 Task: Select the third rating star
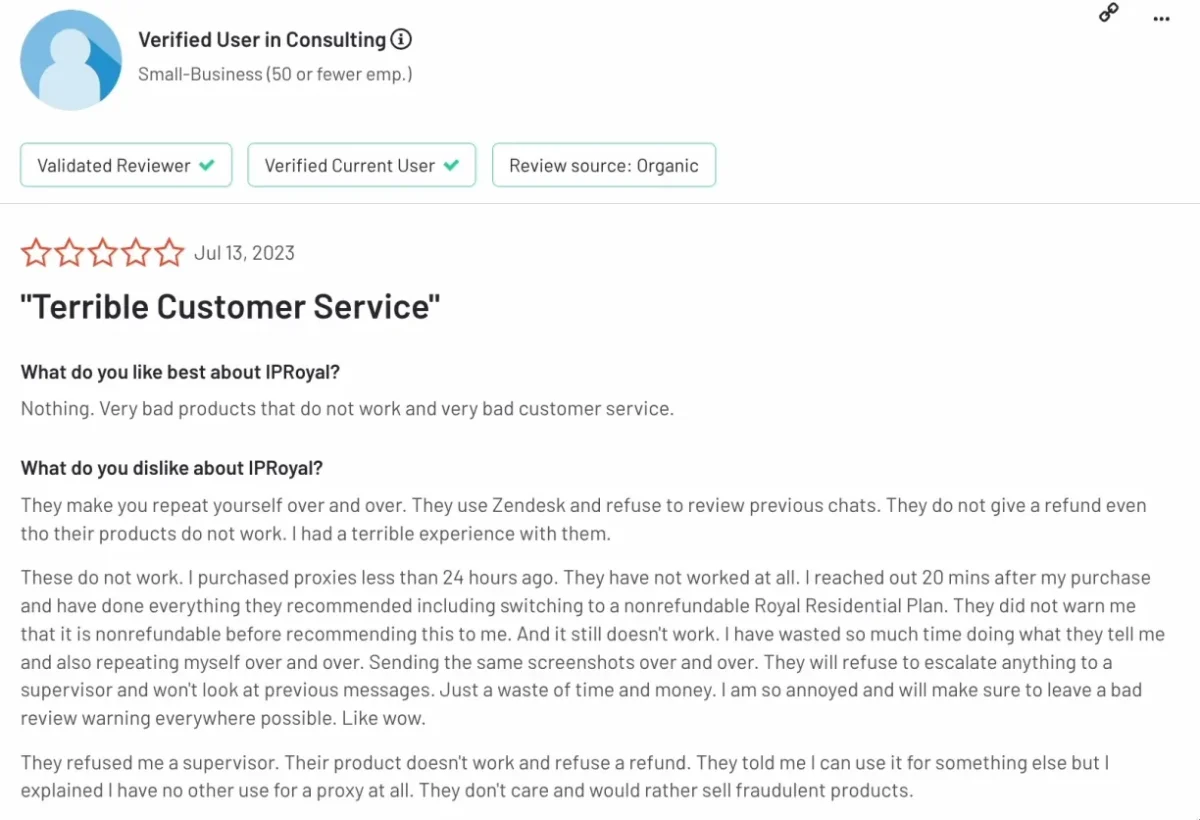click(x=103, y=252)
